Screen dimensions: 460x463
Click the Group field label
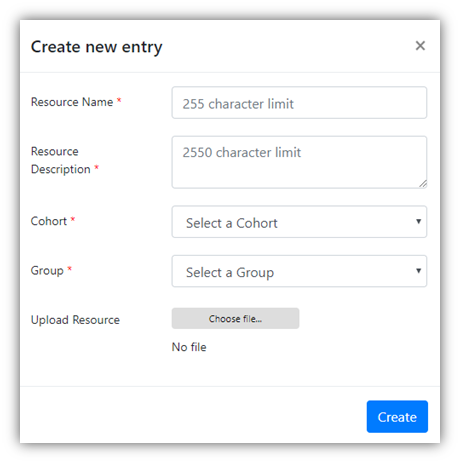click(x=47, y=271)
